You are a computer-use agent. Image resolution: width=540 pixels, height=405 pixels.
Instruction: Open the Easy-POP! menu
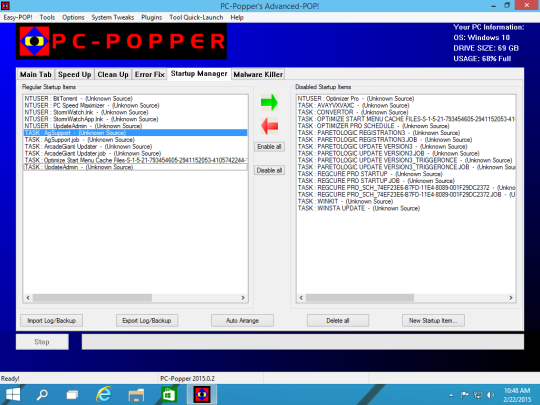coord(18,18)
